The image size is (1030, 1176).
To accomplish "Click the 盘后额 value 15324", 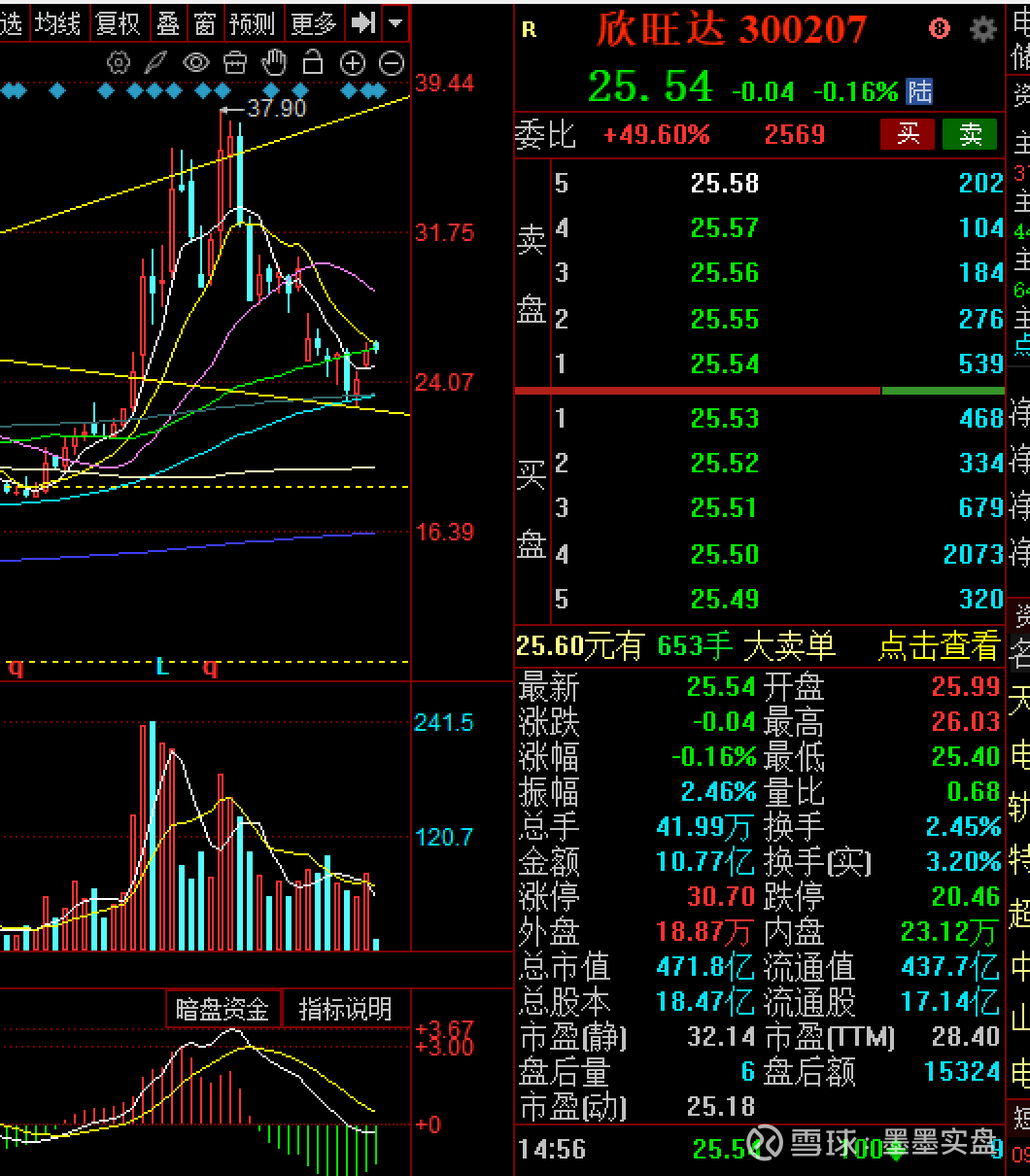I will [x=962, y=1071].
